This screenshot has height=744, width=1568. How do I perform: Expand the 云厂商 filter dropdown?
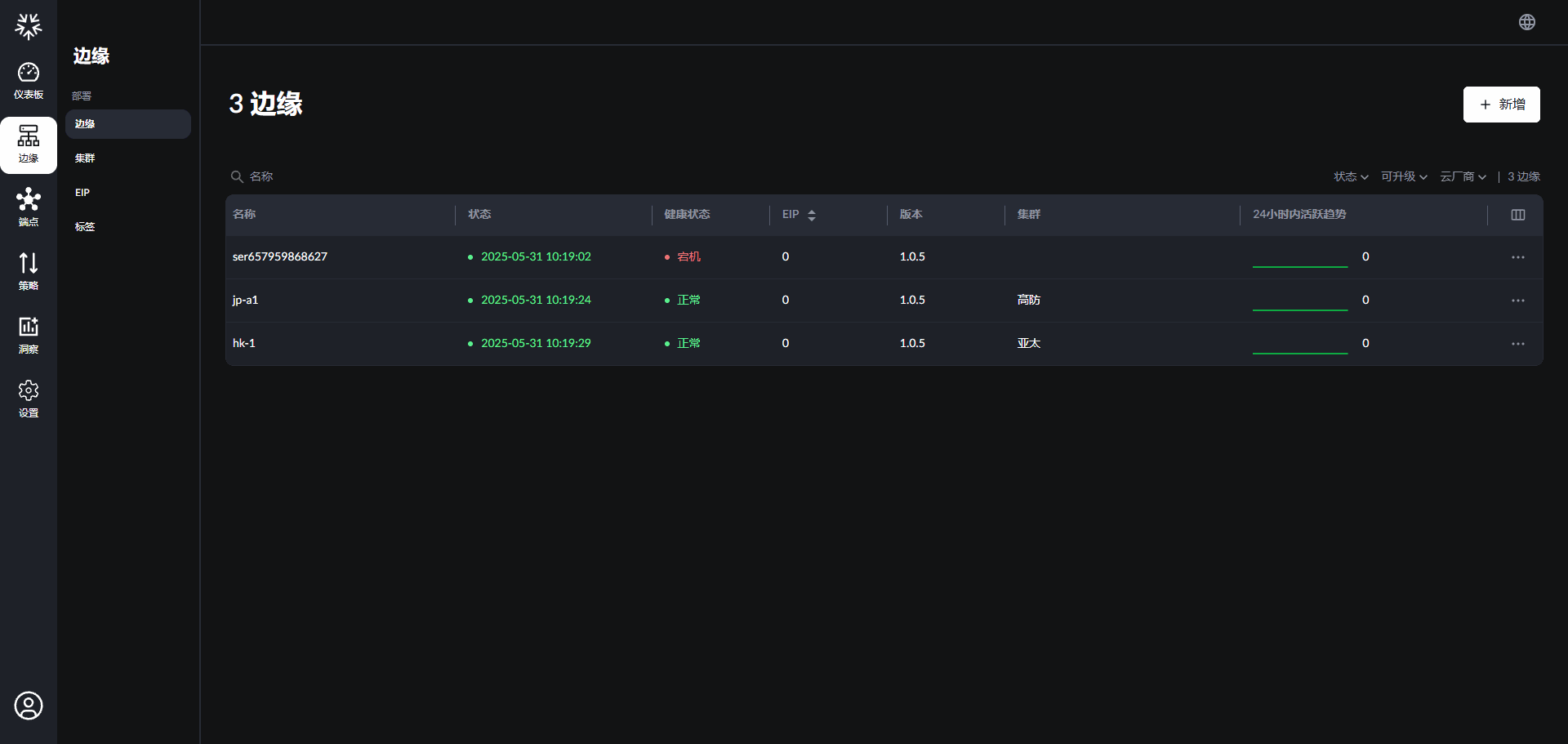point(1463,176)
